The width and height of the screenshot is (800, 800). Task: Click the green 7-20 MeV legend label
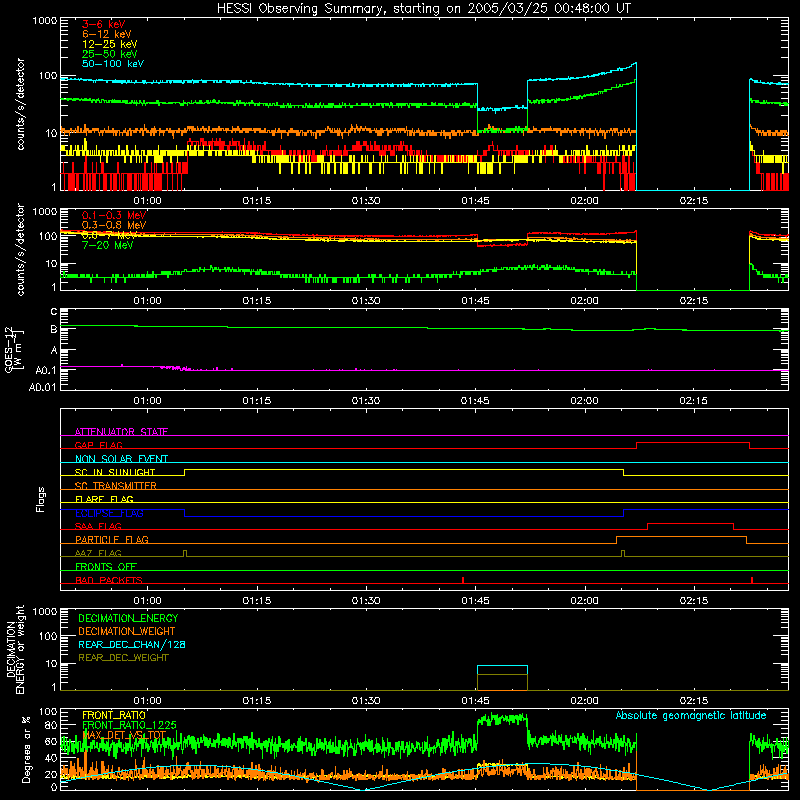107,245
